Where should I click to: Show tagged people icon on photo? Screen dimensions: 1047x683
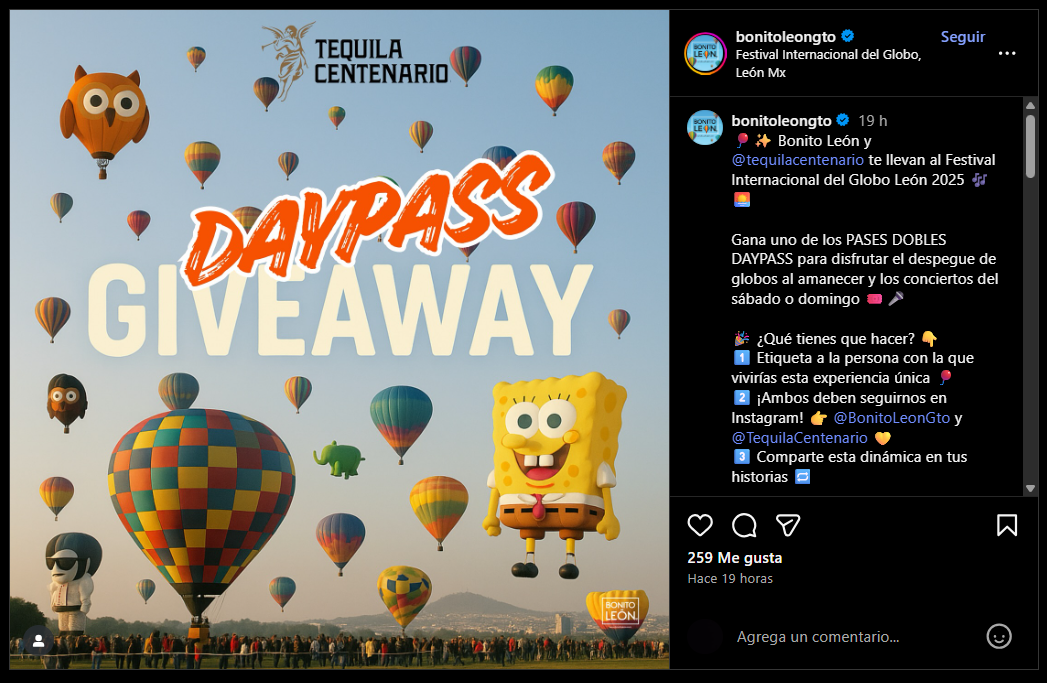click(39, 641)
